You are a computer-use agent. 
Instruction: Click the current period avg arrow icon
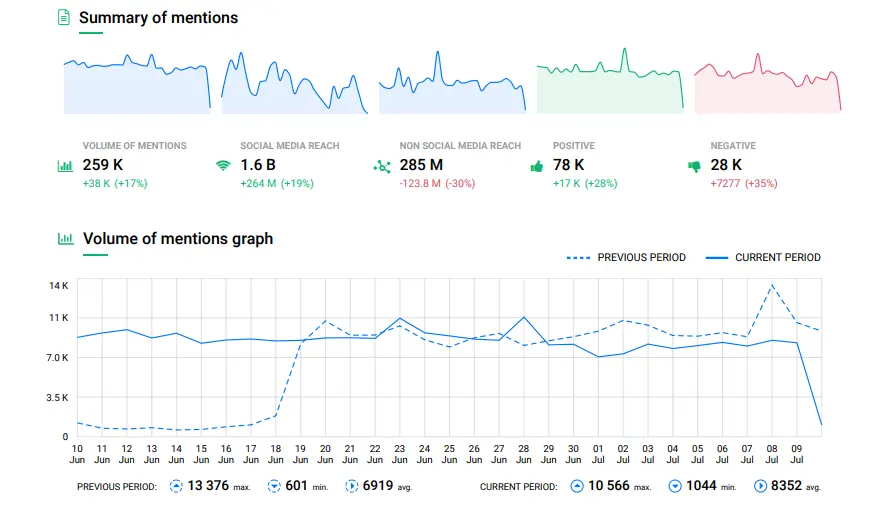759,487
